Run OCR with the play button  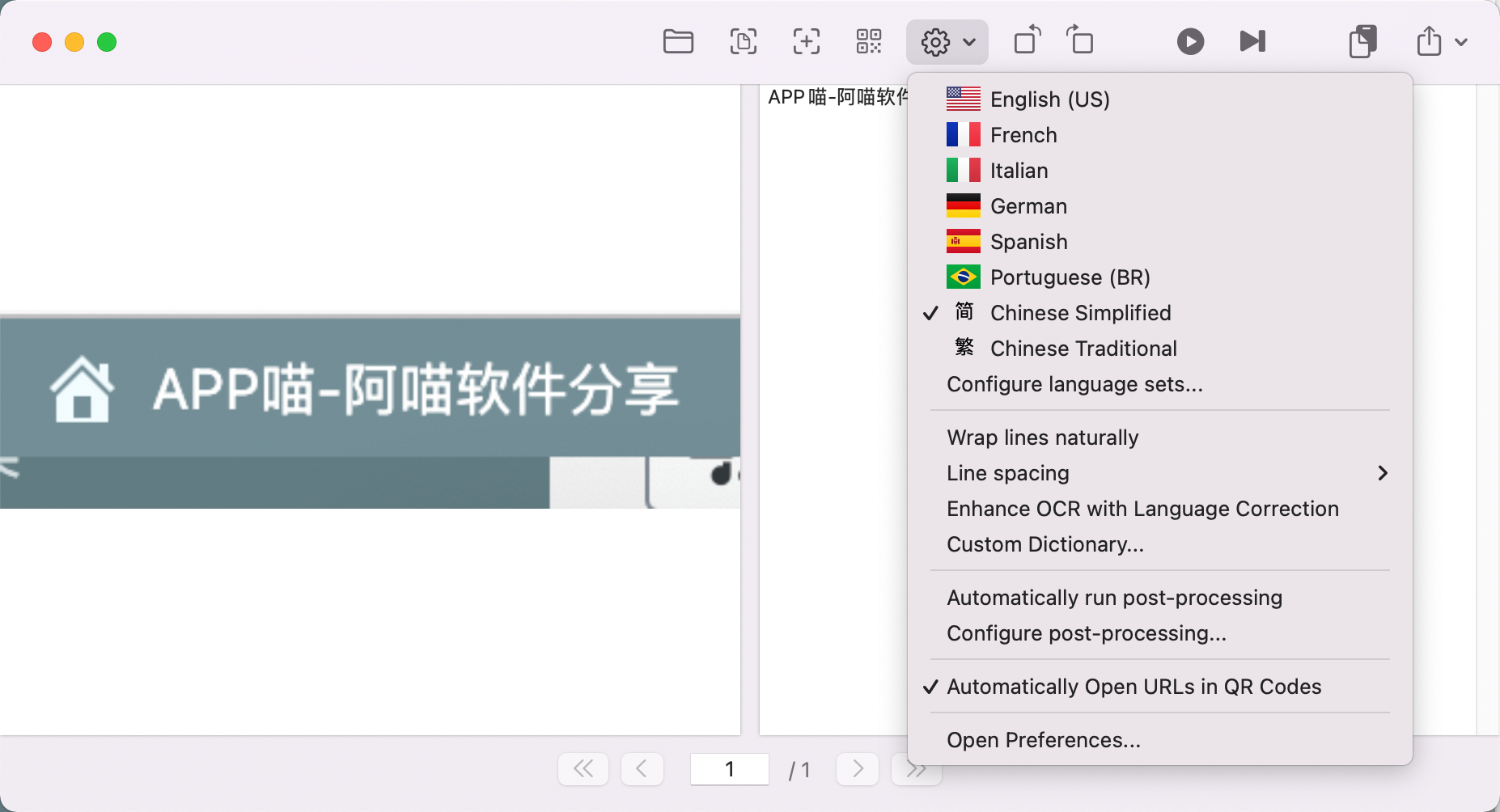(x=1190, y=41)
